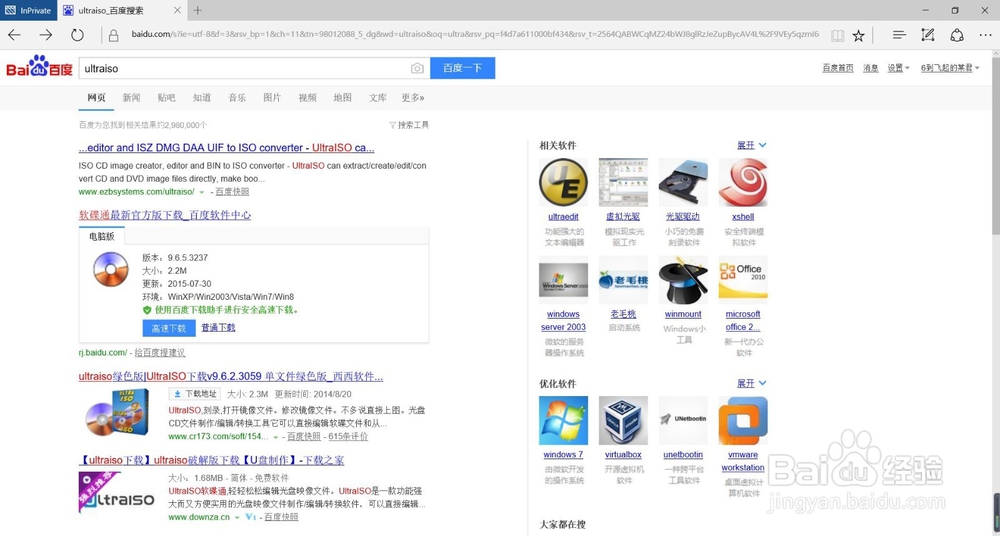Click the winmount hat icon
Image resolution: width=1000 pixels, height=536 pixels.
click(x=683, y=279)
